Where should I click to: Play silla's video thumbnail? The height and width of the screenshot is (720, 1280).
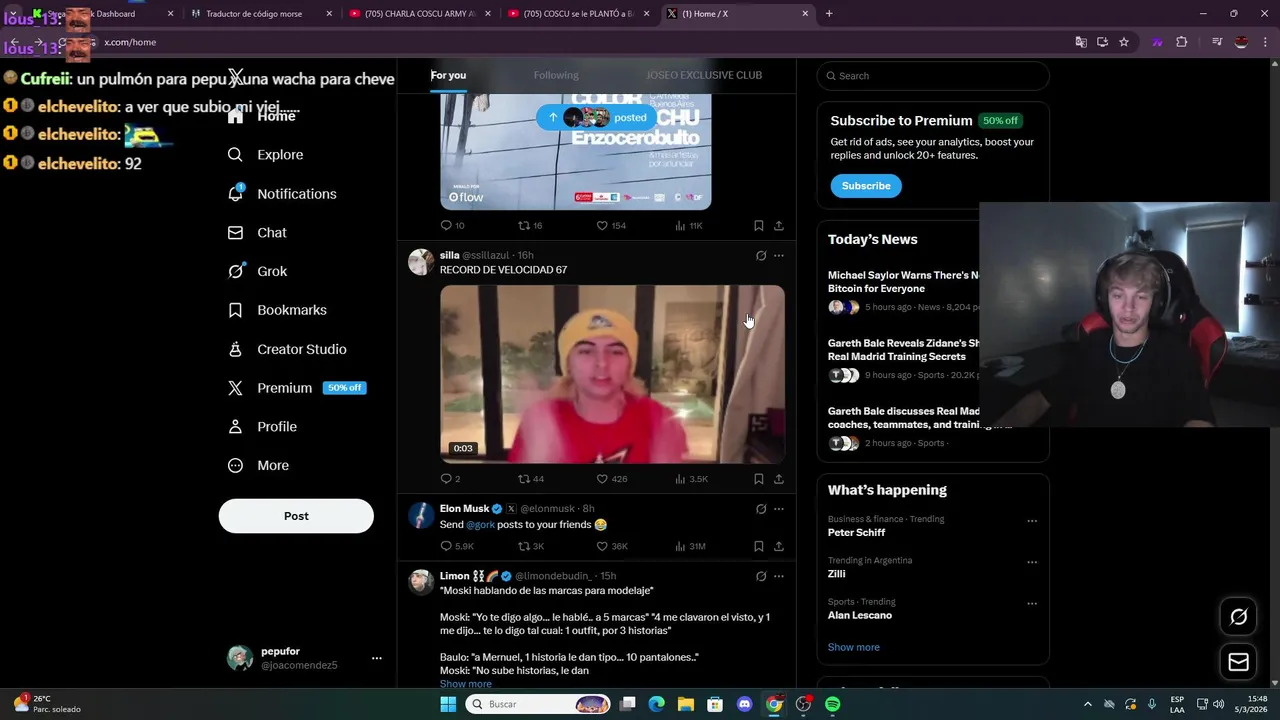click(x=612, y=374)
